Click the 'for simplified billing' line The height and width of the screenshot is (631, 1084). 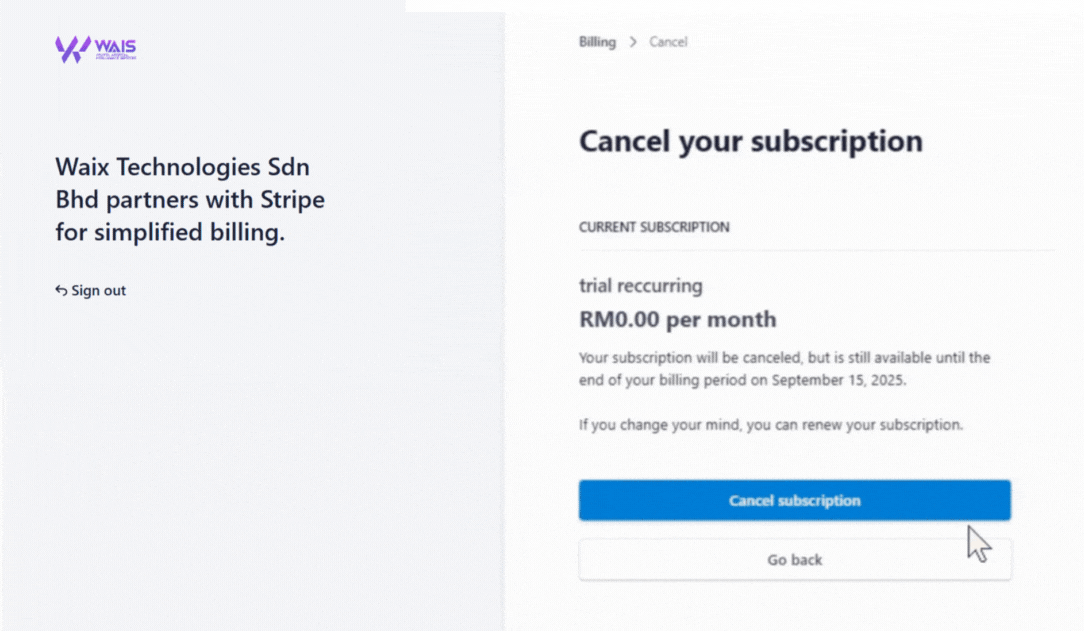coord(170,233)
